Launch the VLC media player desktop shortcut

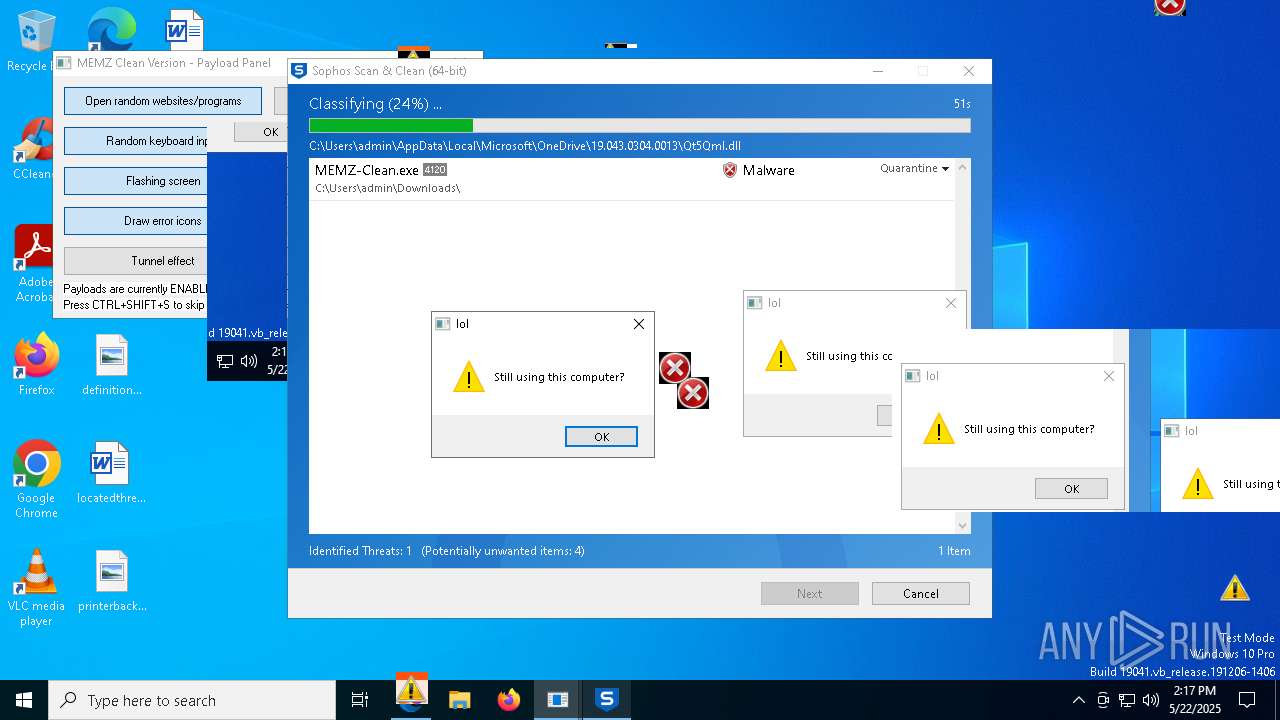coord(36,588)
